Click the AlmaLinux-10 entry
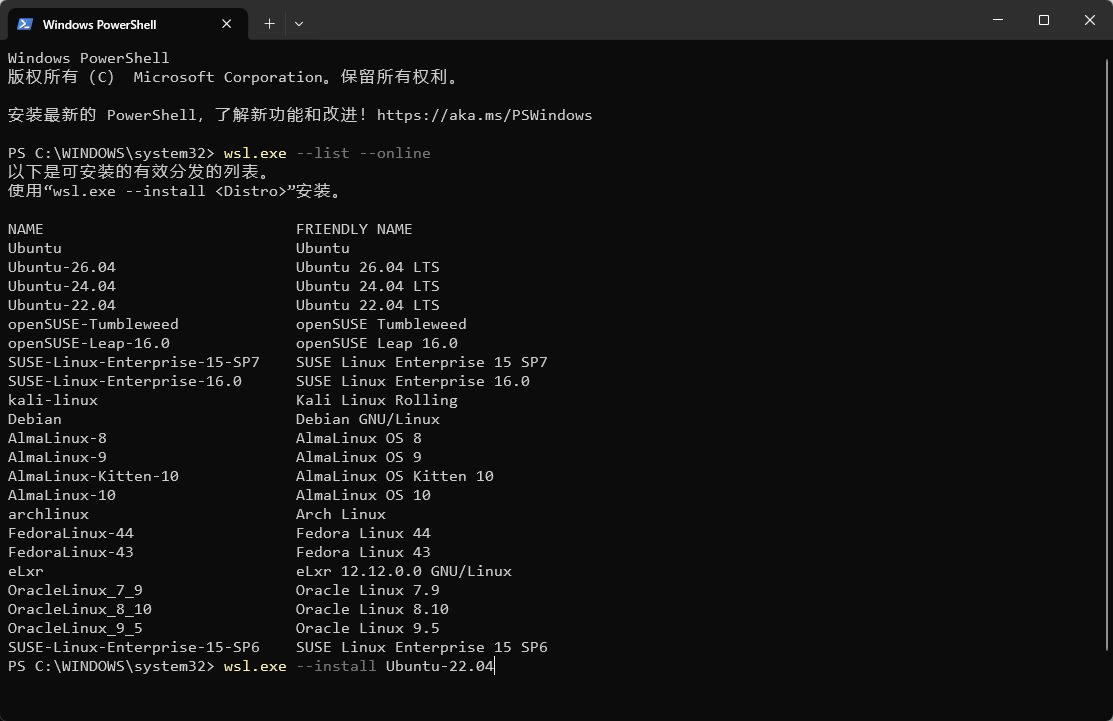 (x=62, y=495)
